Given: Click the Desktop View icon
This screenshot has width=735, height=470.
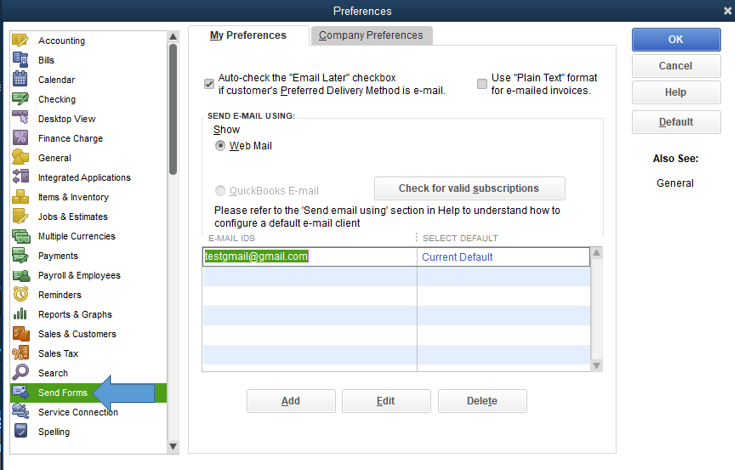Looking at the screenshot, I should coord(20,118).
